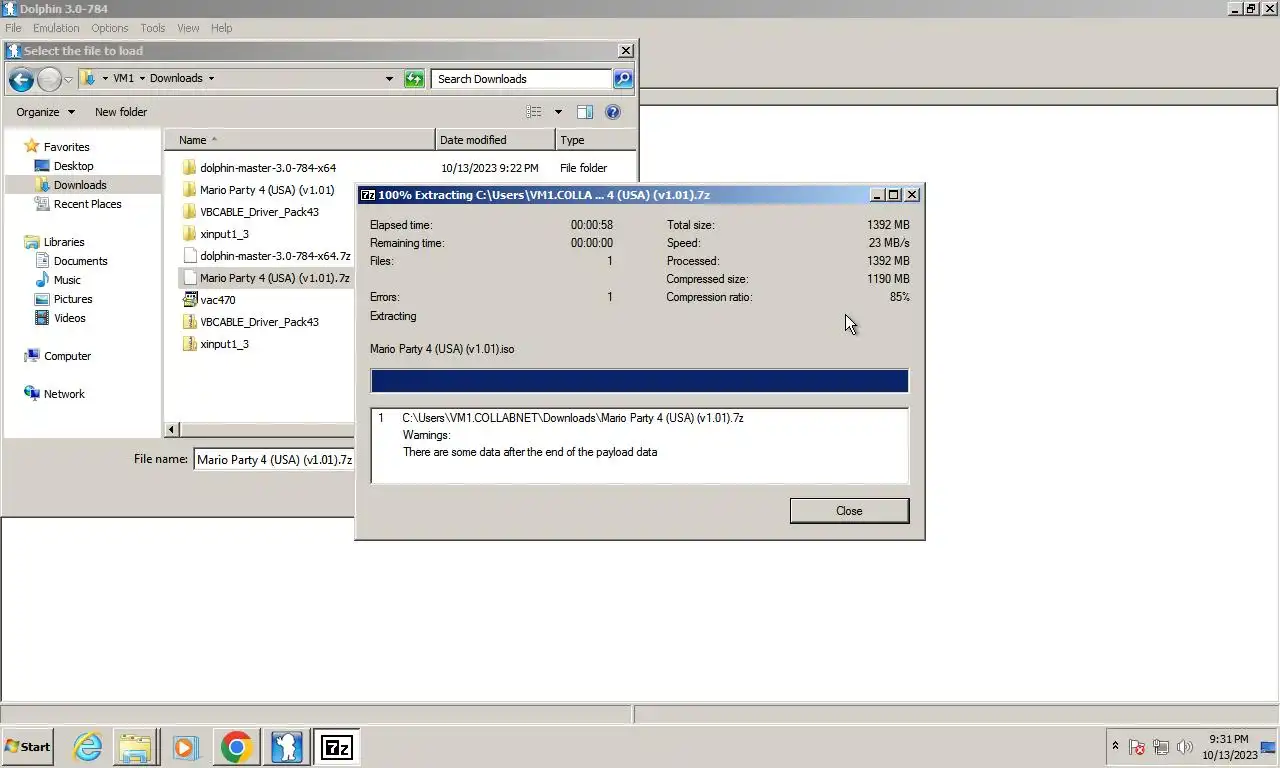Viewport: 1280px width, 768px height.
Task: Click the Forward navigation arrow in file dialog
Action: [x=49, y=79]
